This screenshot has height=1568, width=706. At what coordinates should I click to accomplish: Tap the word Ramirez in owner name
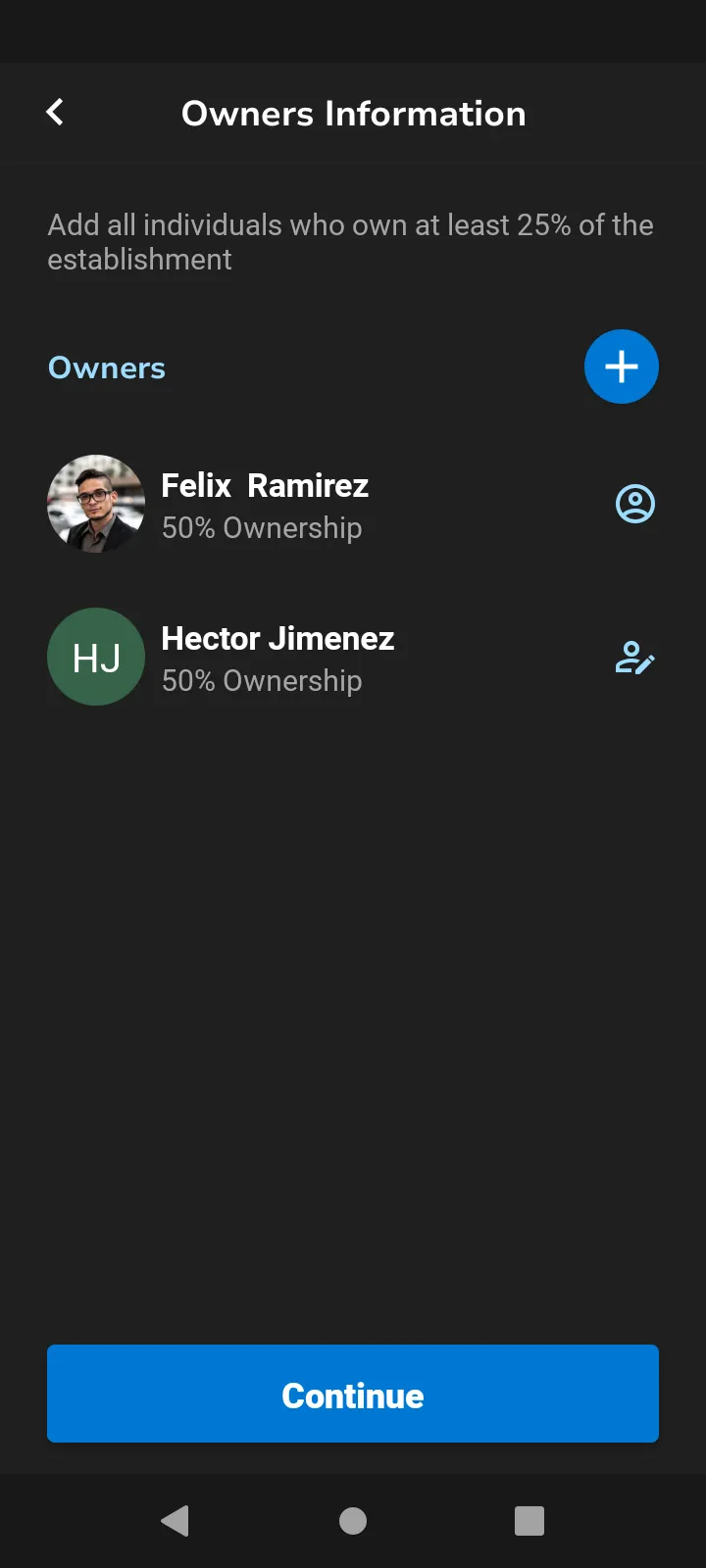coord(308,485)
